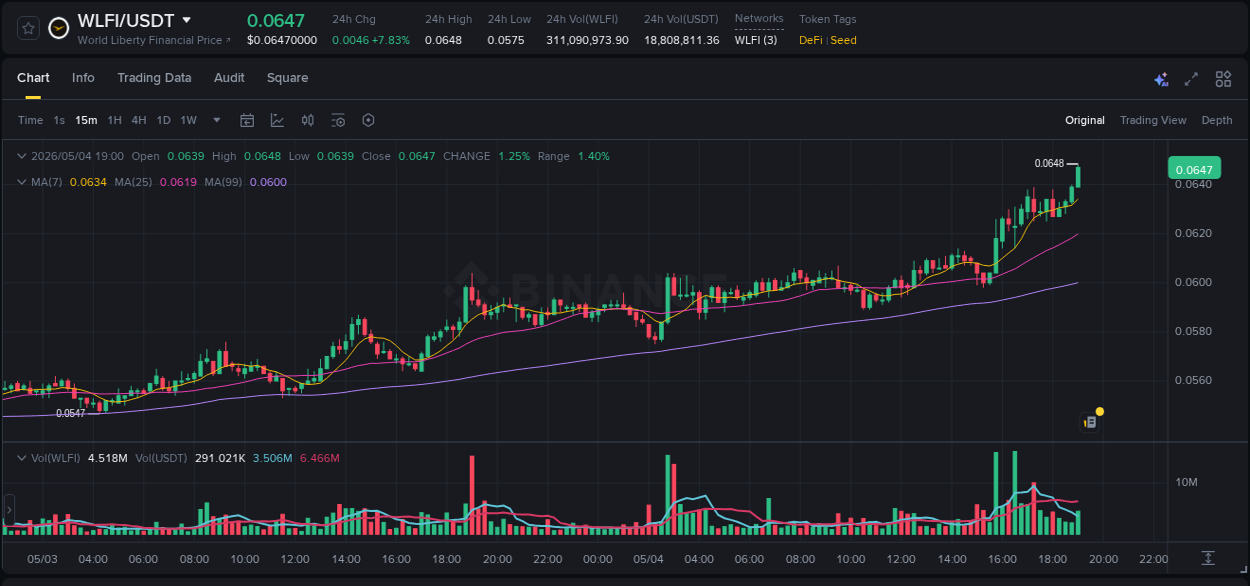
Task: Open the news note icon on chart
Action: (x=1091, y=422)
